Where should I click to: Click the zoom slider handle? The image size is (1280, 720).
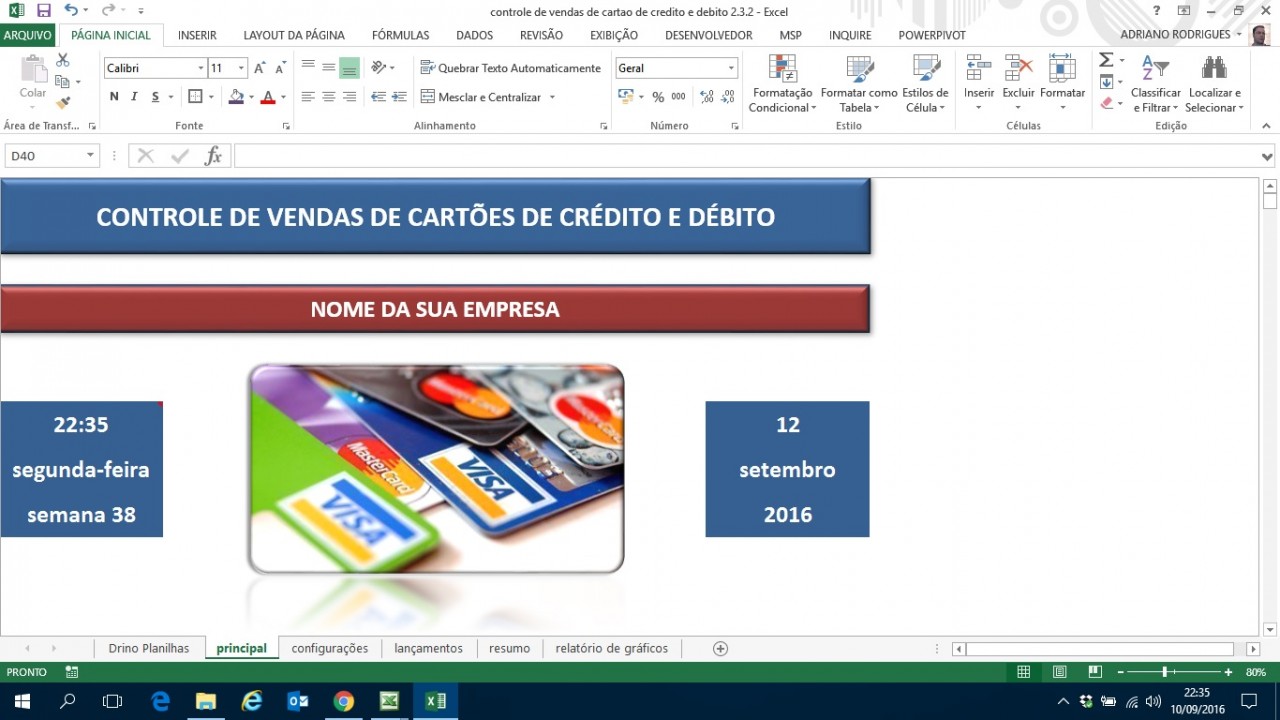1165,672
